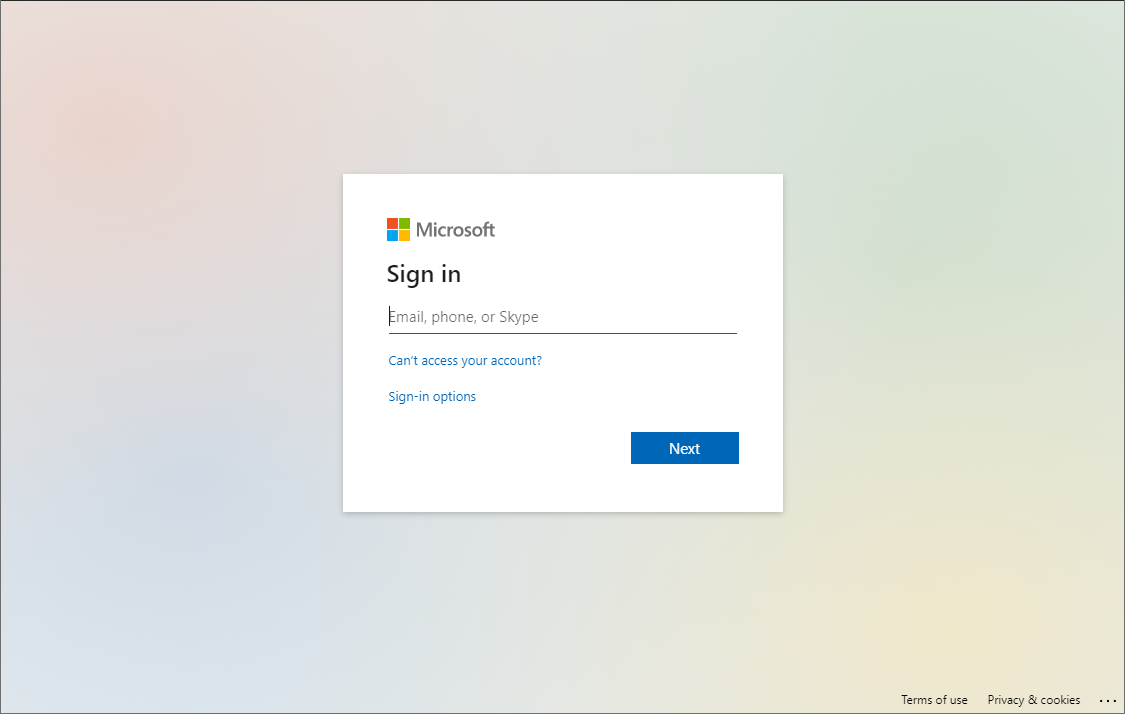Viewport: 1125px width, 714px height.
Task: Open the Privacy & cookies link
Action: click(1034, 700)
